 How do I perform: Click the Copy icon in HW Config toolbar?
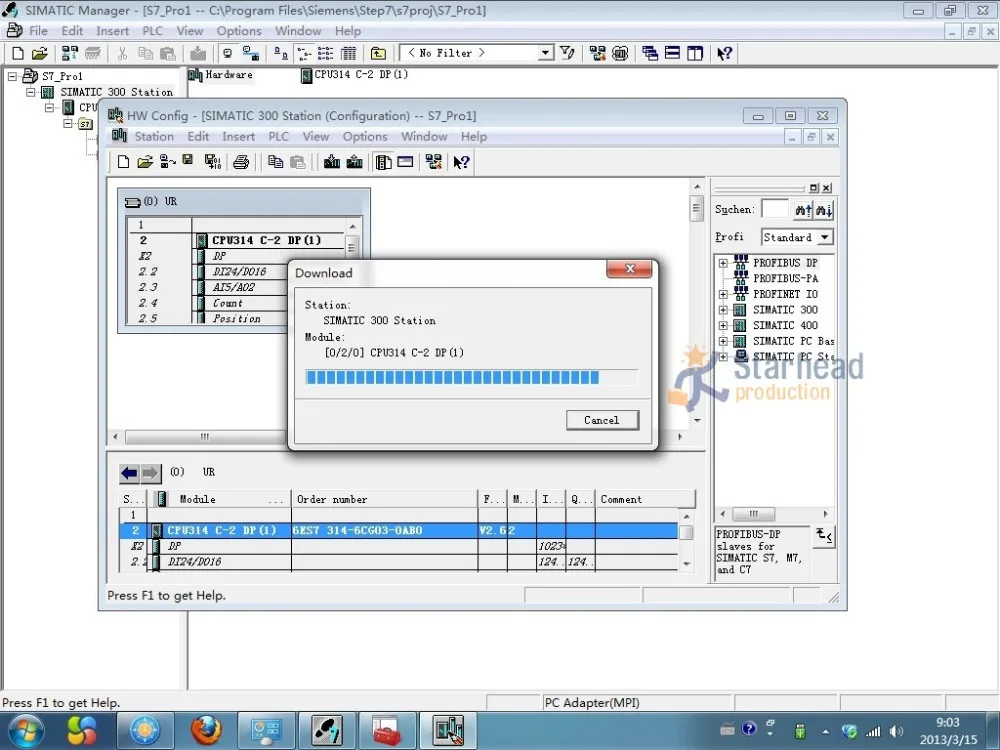click(x=276, y=162)
